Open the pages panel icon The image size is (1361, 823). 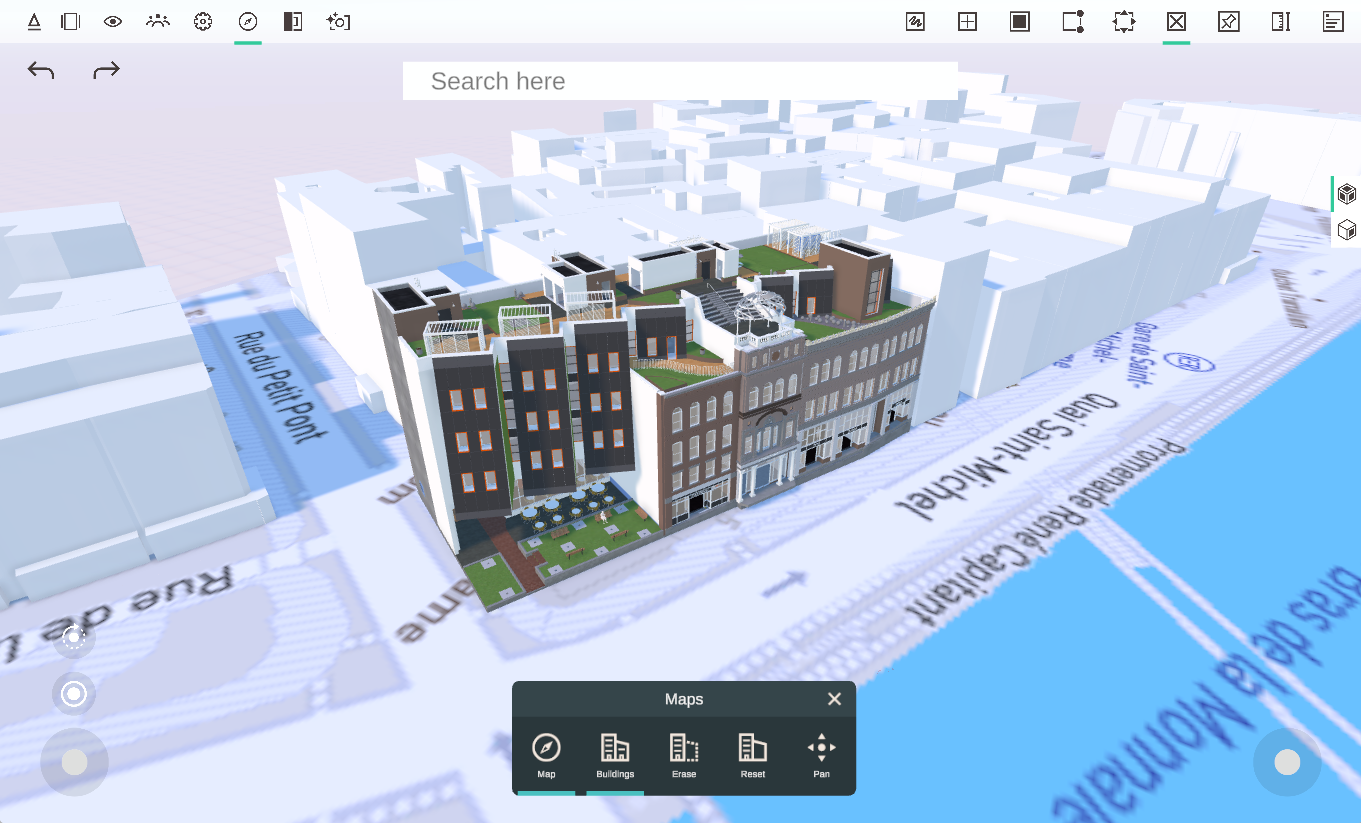tap(70, 21)
